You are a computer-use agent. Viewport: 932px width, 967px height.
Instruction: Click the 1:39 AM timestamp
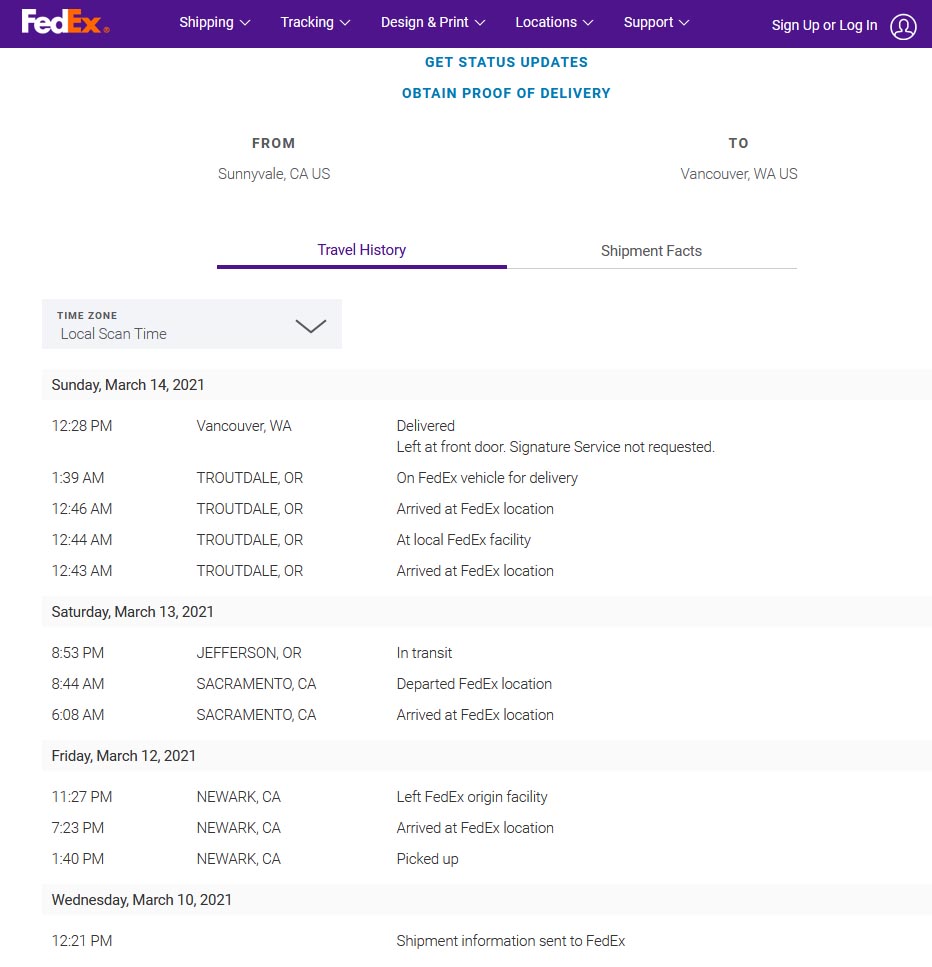click(78, 478)
